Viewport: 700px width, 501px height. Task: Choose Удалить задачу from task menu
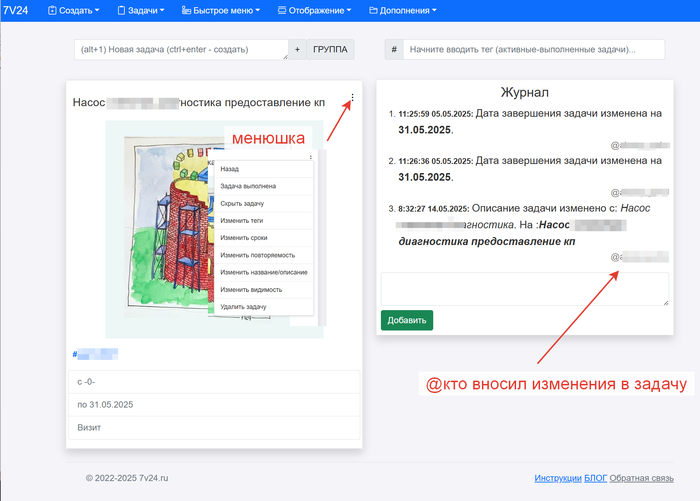pyautogui.click(x=245, y=306)
